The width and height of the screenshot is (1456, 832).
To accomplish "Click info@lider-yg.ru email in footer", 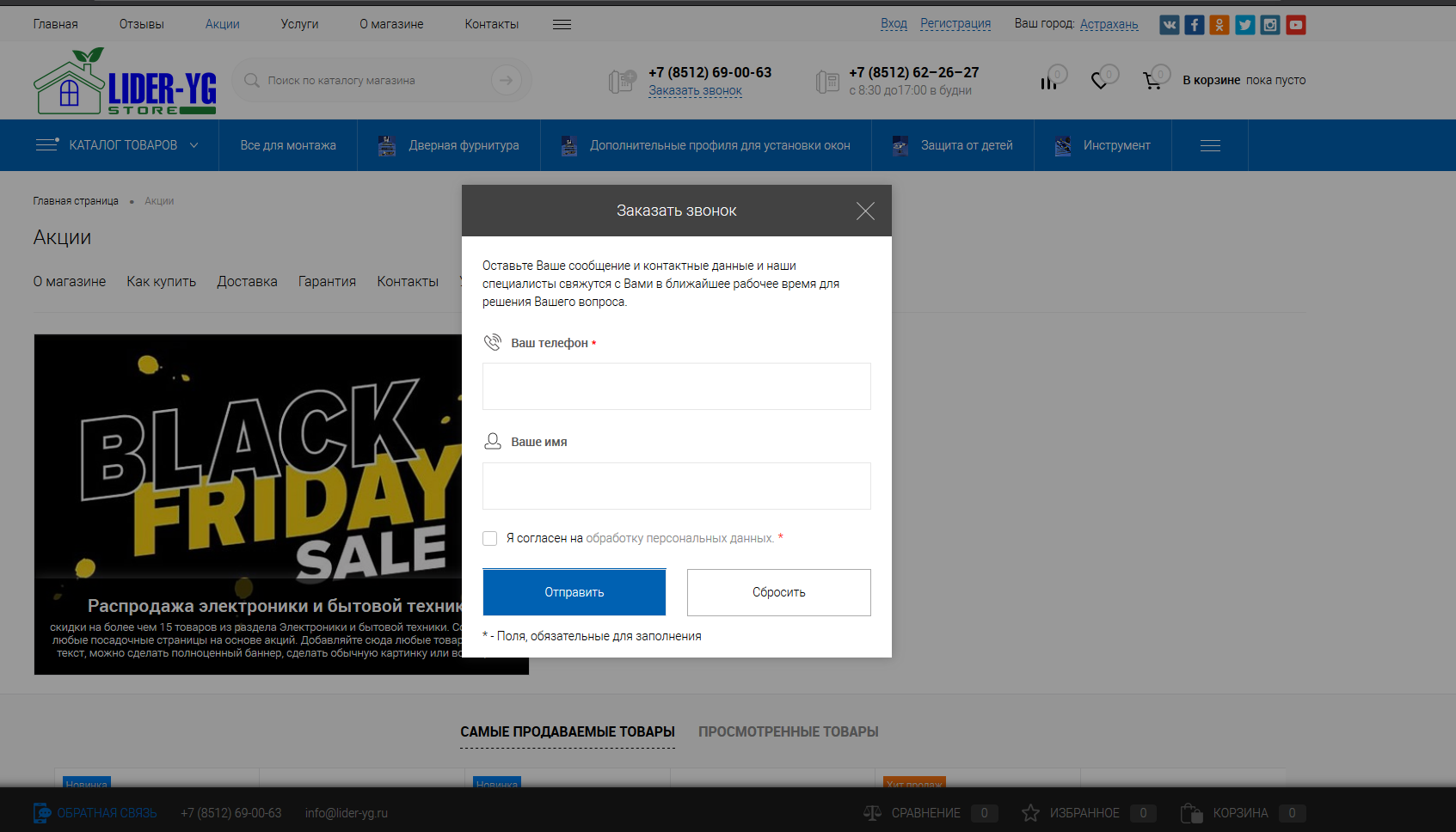I will pos(347,813).
